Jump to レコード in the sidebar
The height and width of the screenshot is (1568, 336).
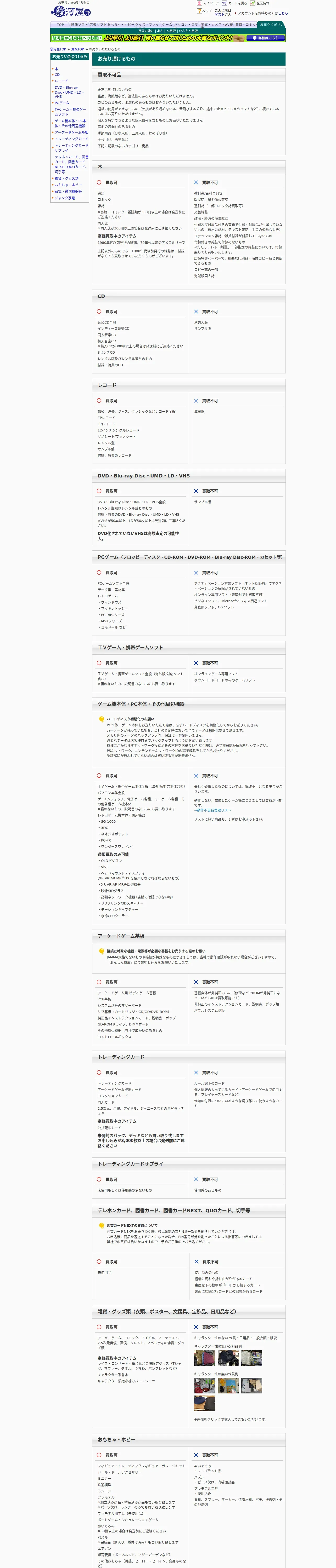[61, 81]
